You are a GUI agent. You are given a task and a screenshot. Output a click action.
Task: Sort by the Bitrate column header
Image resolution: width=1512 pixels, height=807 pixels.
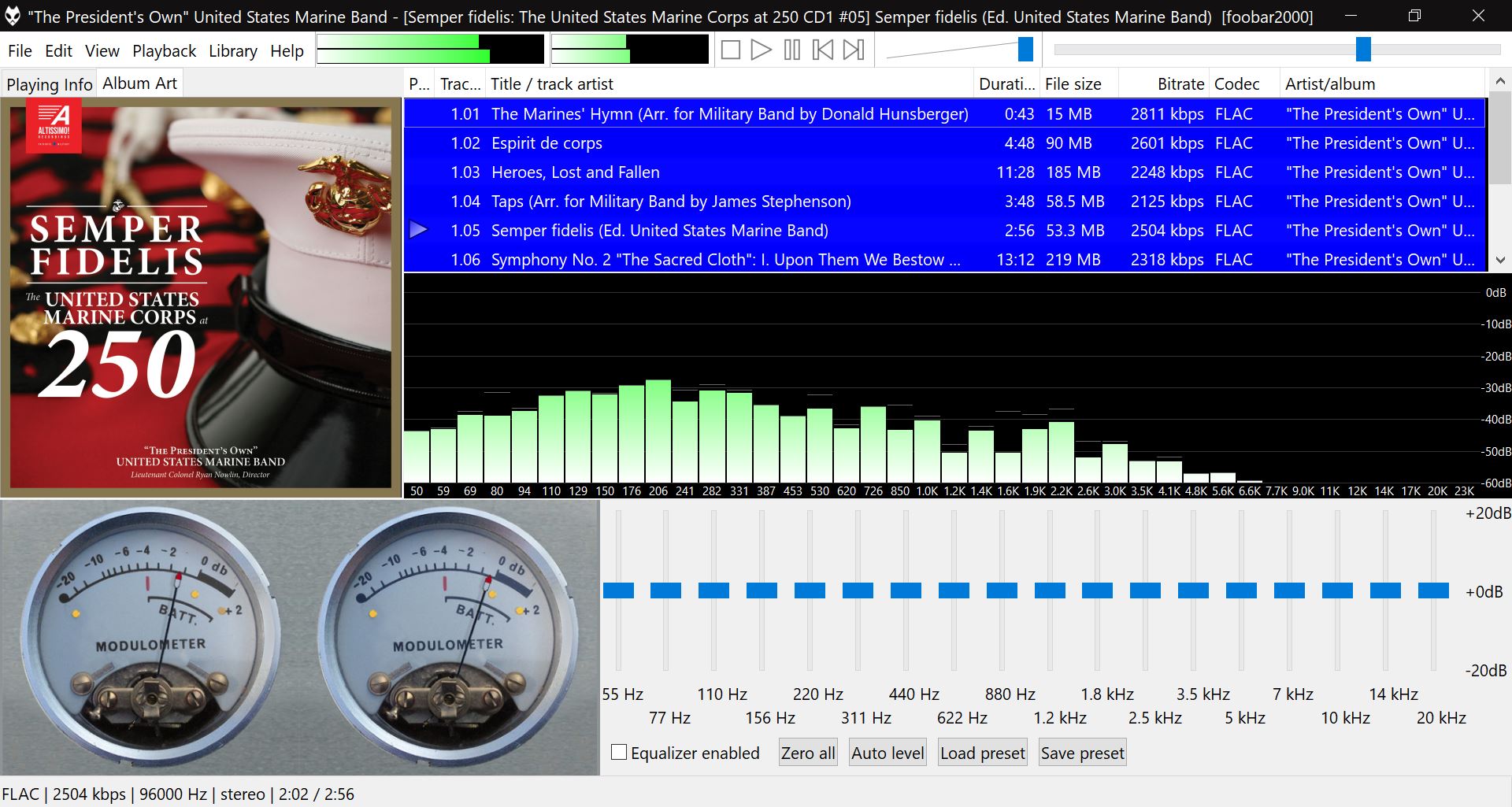point(1164,83)
